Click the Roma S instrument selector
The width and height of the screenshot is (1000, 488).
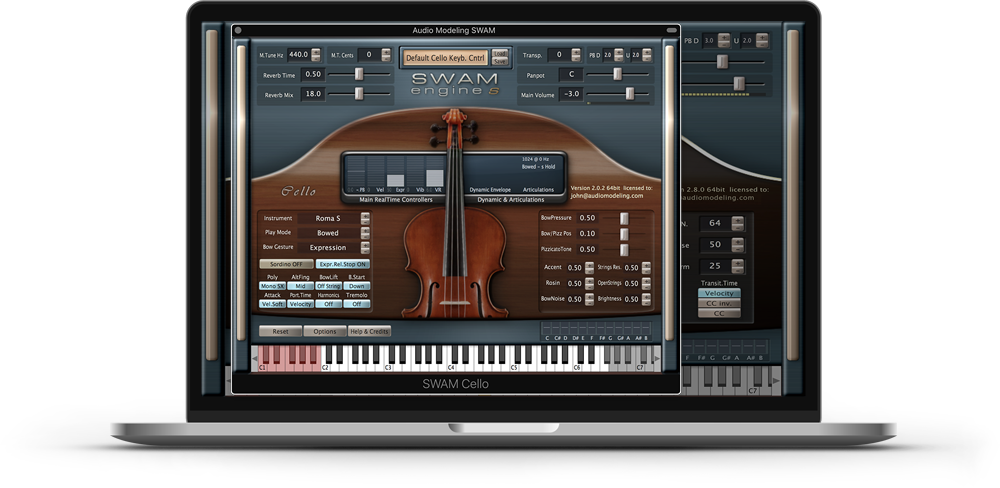pyautogui.click(x=328, y=218)
